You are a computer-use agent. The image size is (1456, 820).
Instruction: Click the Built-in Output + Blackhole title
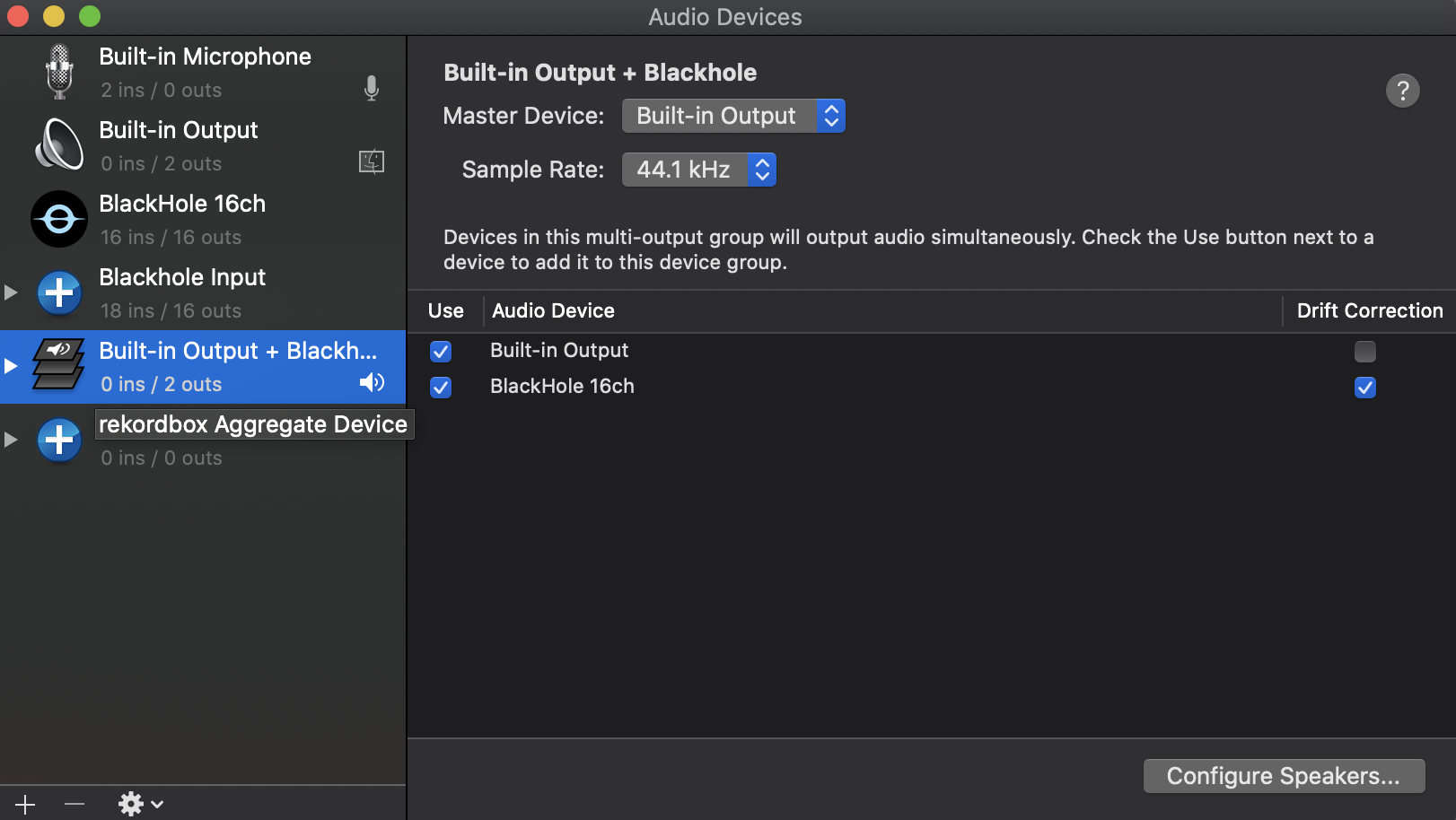[x=600, y=73]
